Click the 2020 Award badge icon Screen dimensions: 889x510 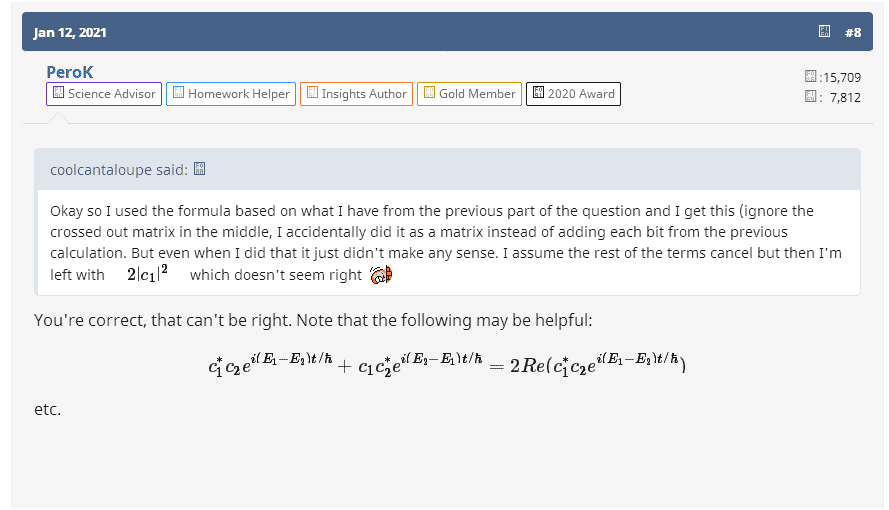538,94
